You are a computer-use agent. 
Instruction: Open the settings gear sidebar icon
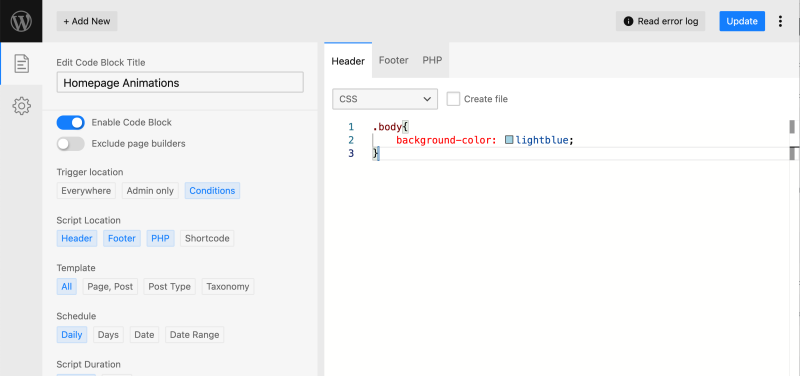pyautogui.click(x=21, y=106)
